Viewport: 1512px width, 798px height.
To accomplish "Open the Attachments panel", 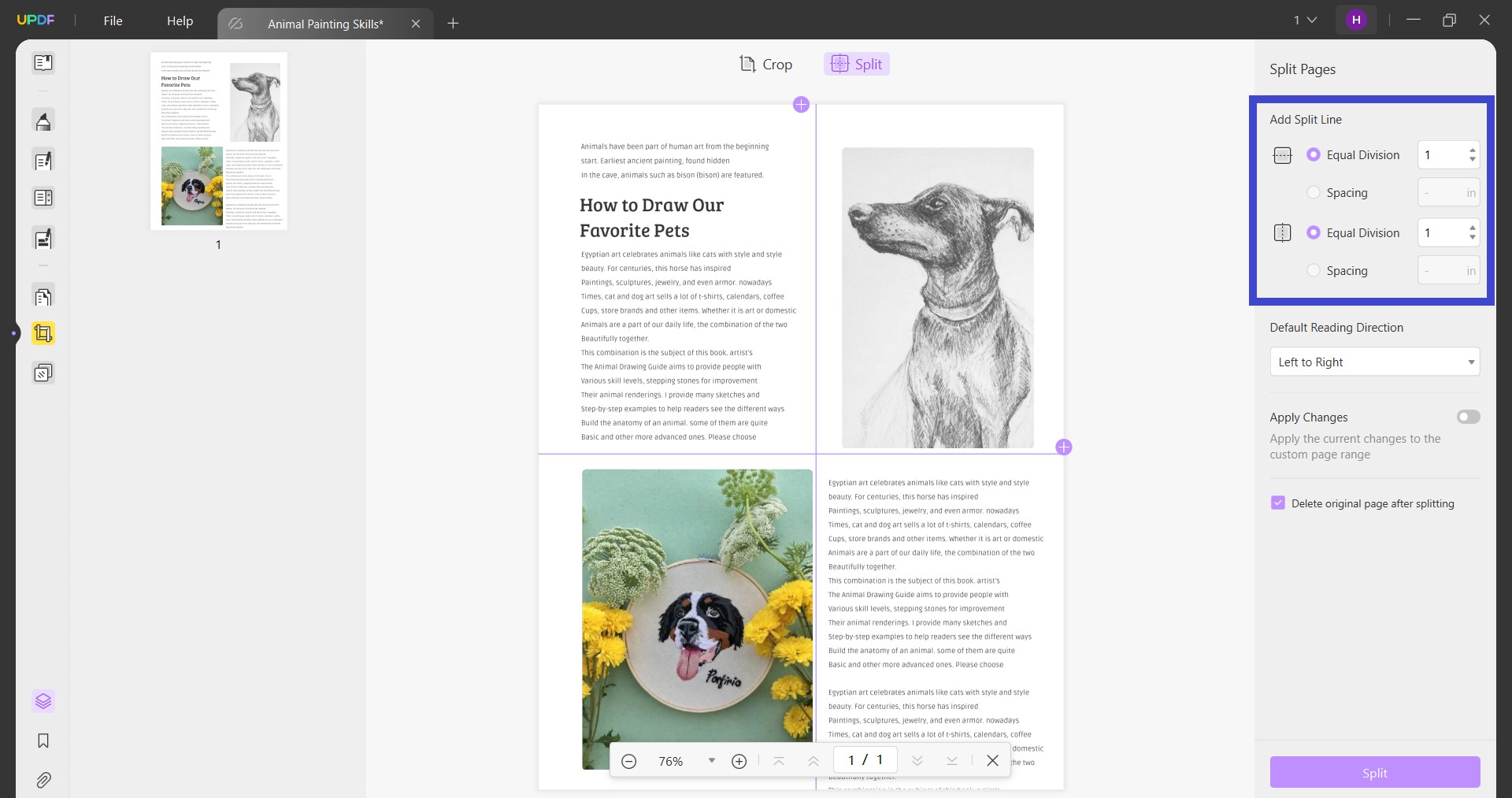I will pos(43,780).
